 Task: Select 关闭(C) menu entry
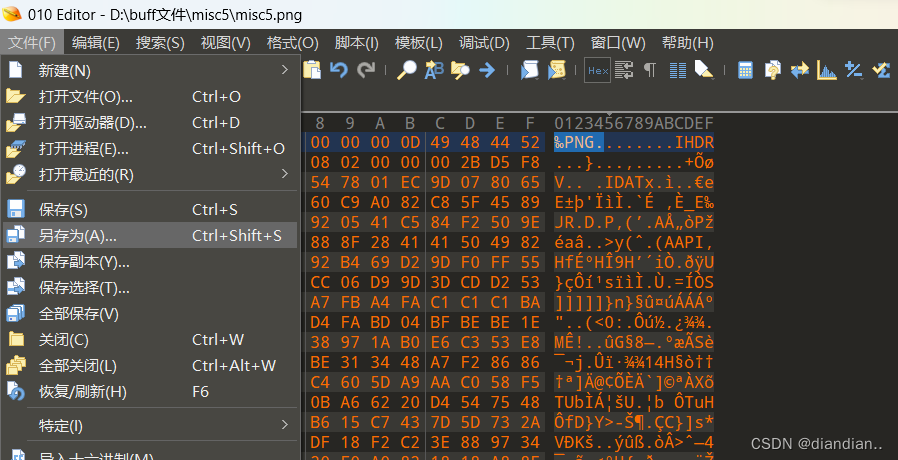pos(150,340)
